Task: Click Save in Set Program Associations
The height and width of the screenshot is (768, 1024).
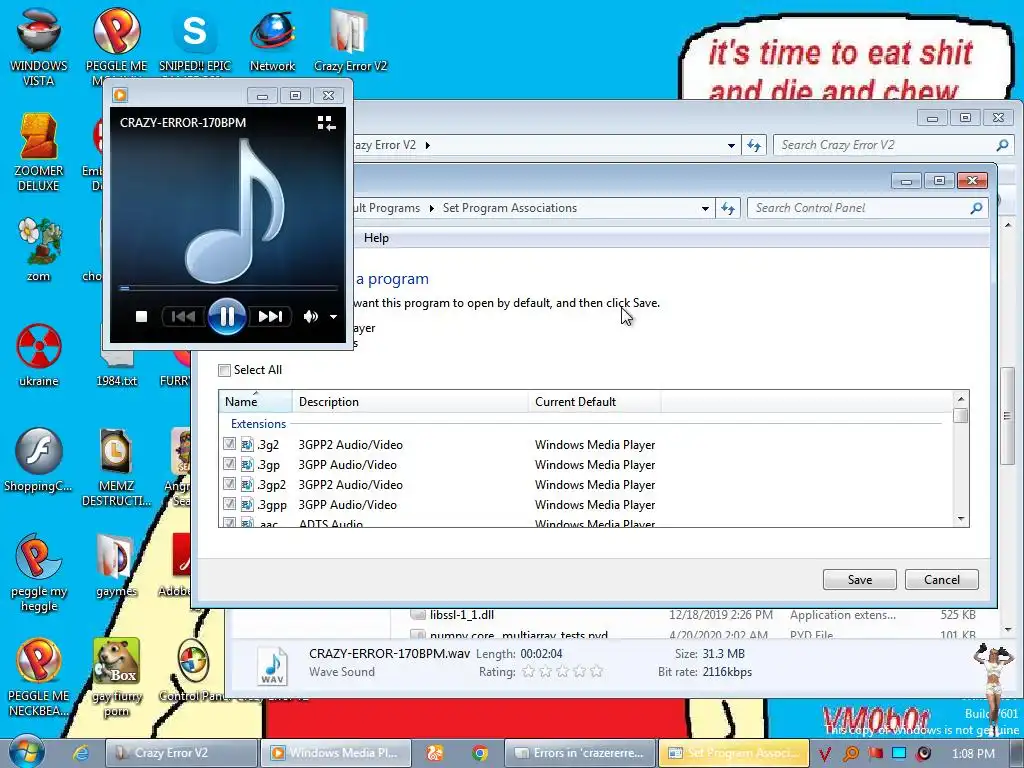Action: 859,579
